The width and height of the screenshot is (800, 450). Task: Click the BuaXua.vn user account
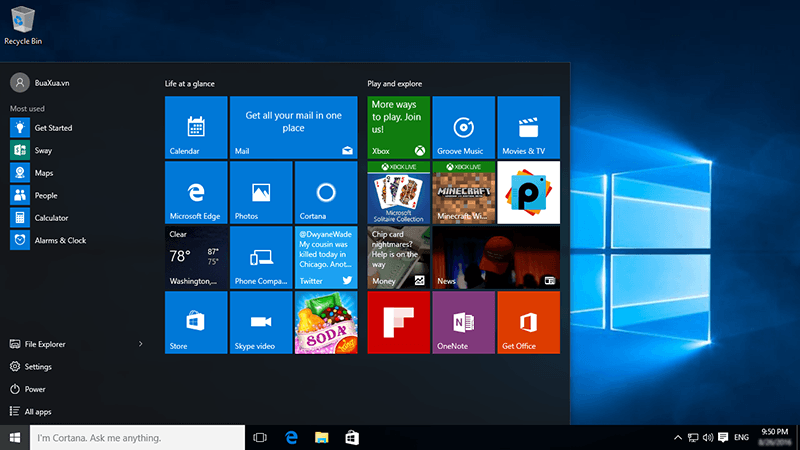click(40, 83)
